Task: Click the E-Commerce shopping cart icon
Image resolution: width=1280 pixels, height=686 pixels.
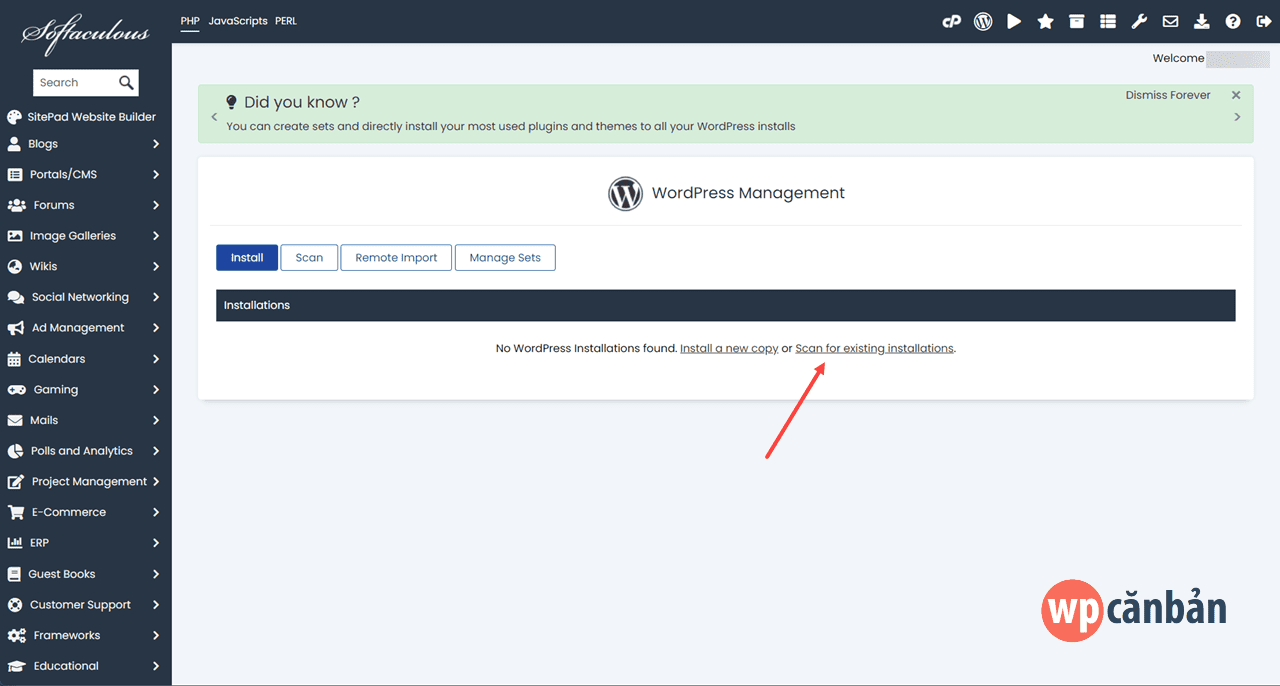Action: pyautogui.click(x=15, y=512)
